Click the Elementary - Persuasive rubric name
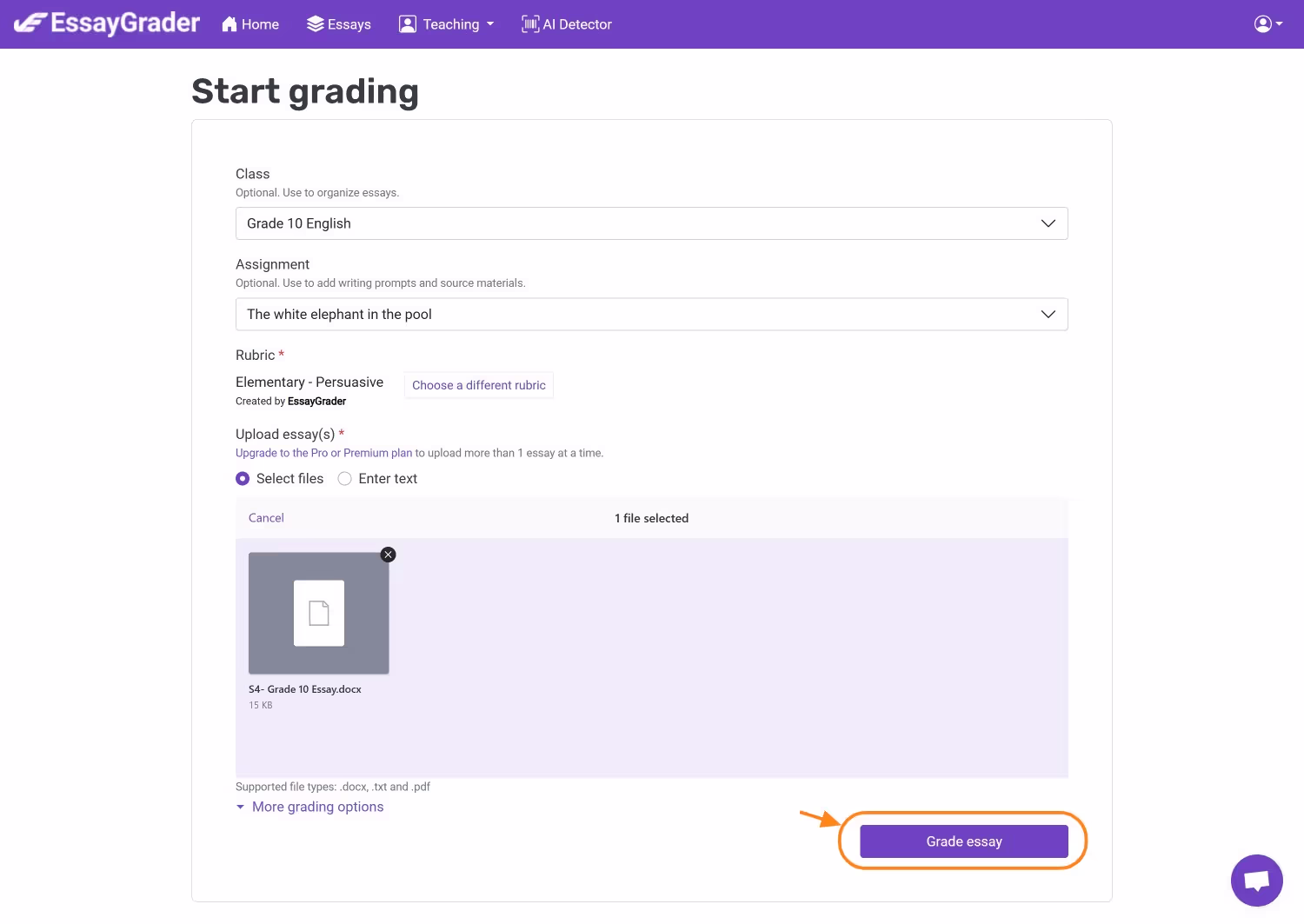Screen dimensions: 1304x924 coord(309,382)
